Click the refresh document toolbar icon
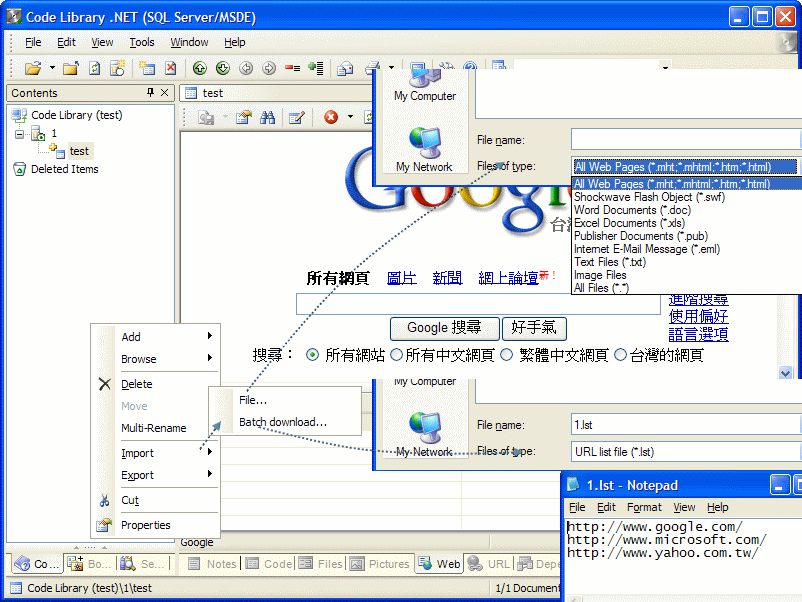Screen dimensions: 802x602 [x=94, y=68]
